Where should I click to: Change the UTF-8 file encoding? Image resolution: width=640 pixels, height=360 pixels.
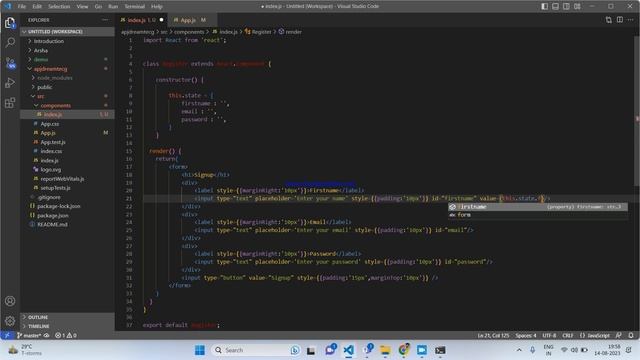tap(549, 335)
